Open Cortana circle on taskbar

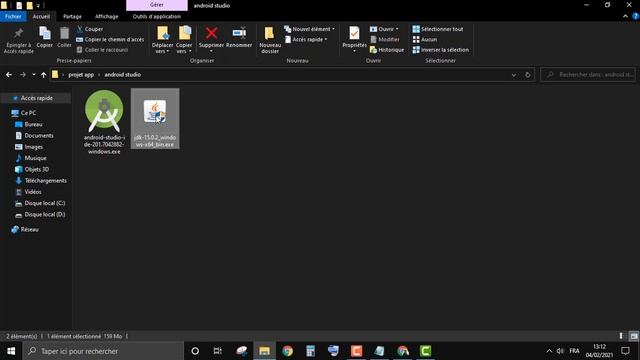(x=195, y=351)
